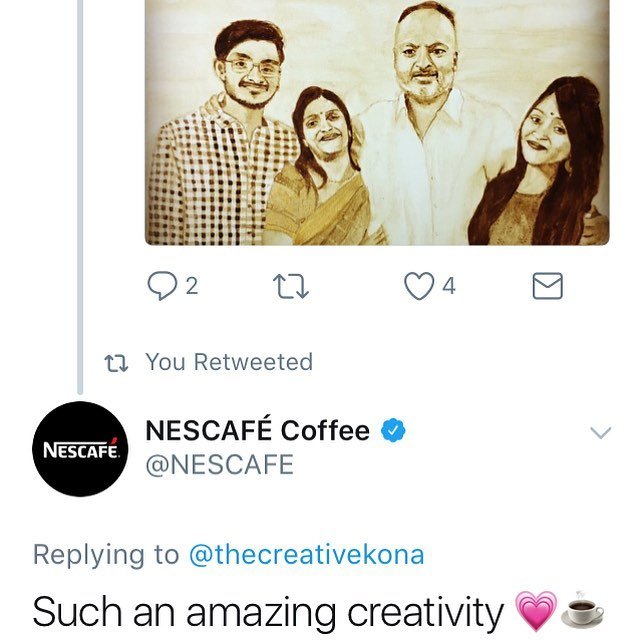The image size is (642, 644).
Task: Tap the NESCAFÉ Coffee display name
Action: point(257,431)
